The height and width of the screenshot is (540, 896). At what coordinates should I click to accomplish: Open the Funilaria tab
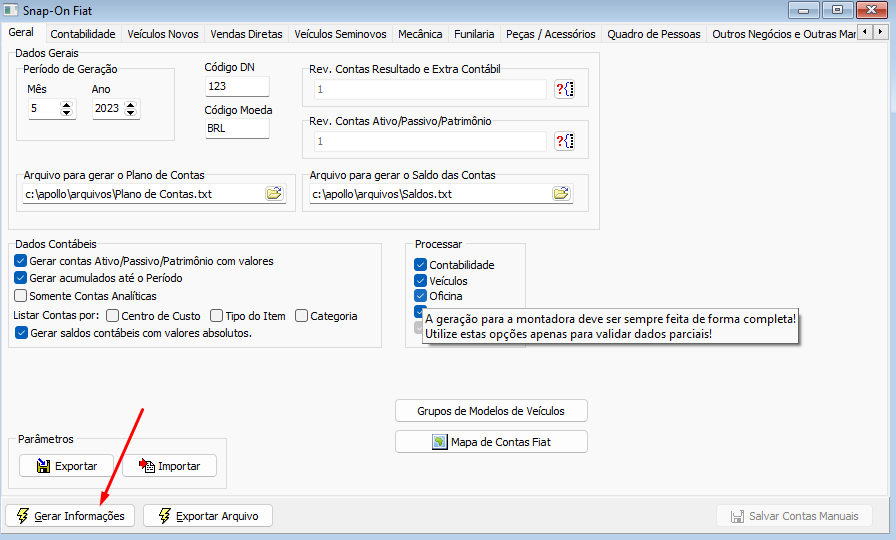click(x=474, y=34)
